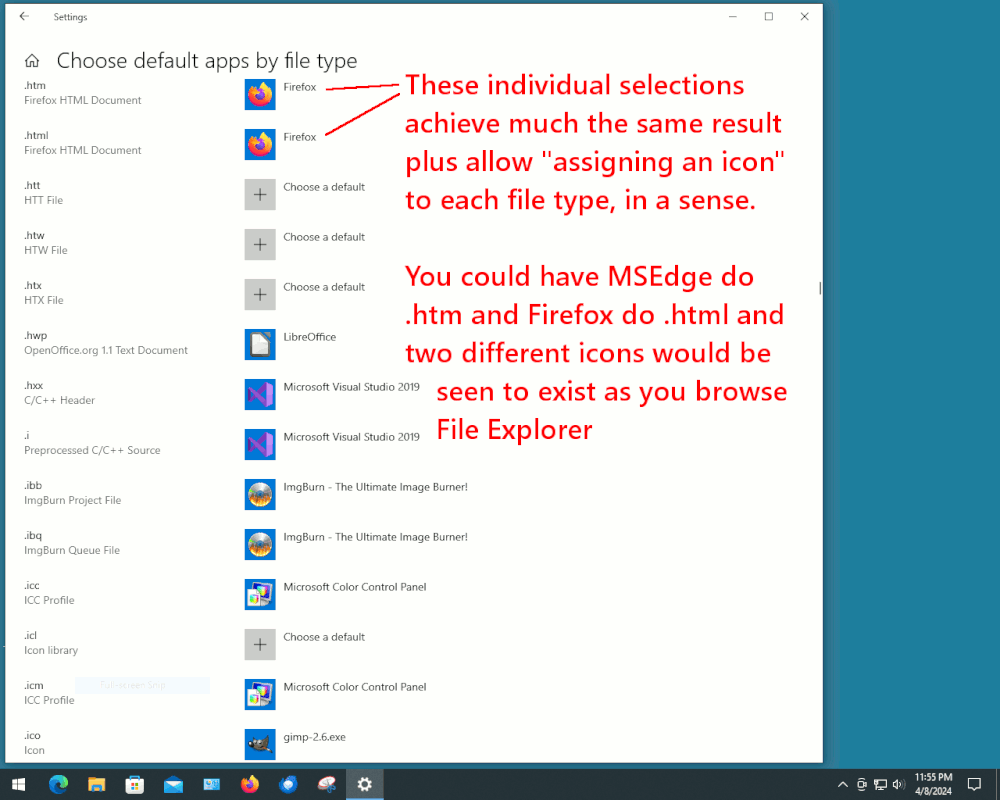Choose a default app for .icl
The width and height of the screenshot is (1000, 800).
pyautogui.click(x=260, y=644)
